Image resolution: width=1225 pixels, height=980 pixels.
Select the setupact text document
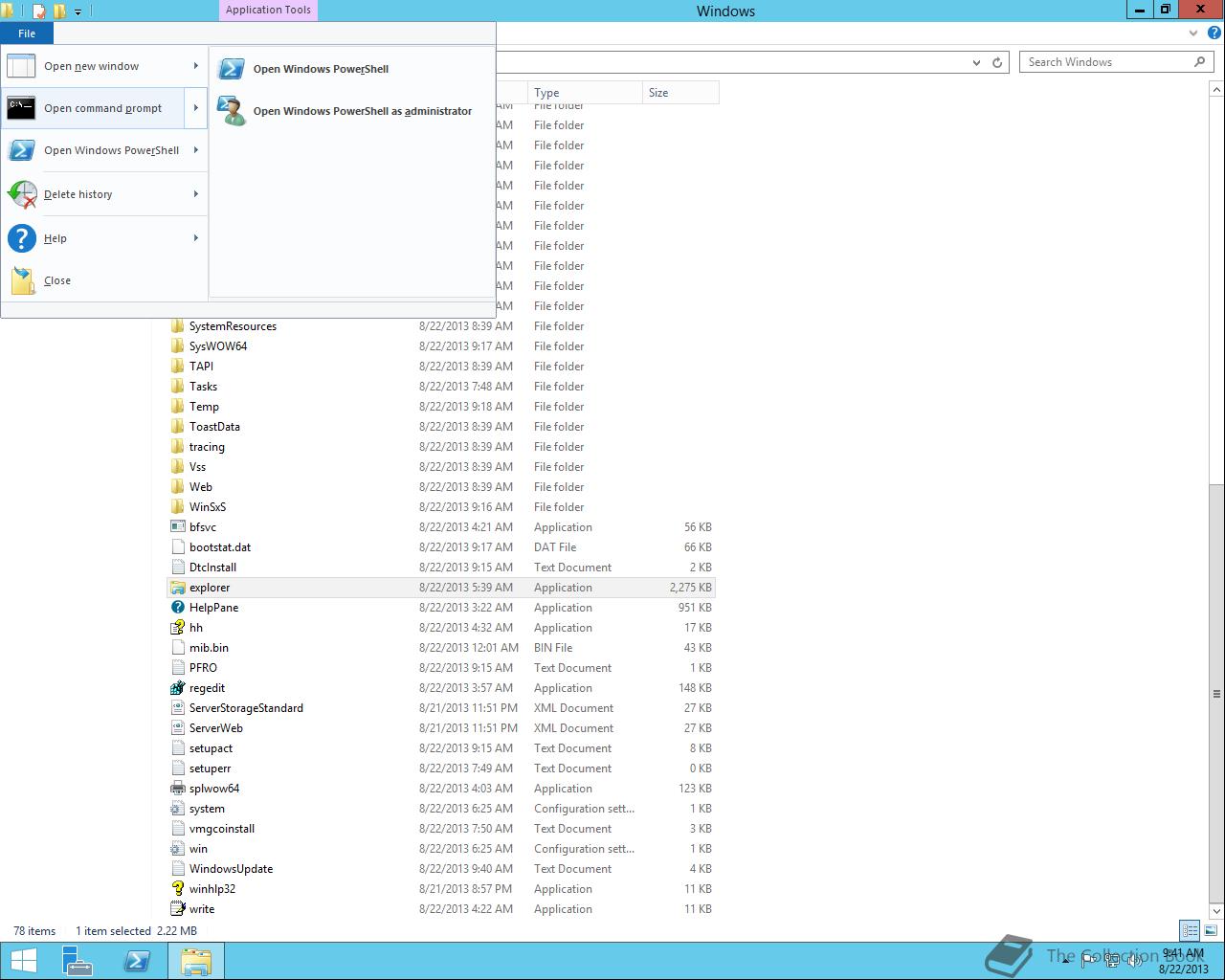[211, 748]
